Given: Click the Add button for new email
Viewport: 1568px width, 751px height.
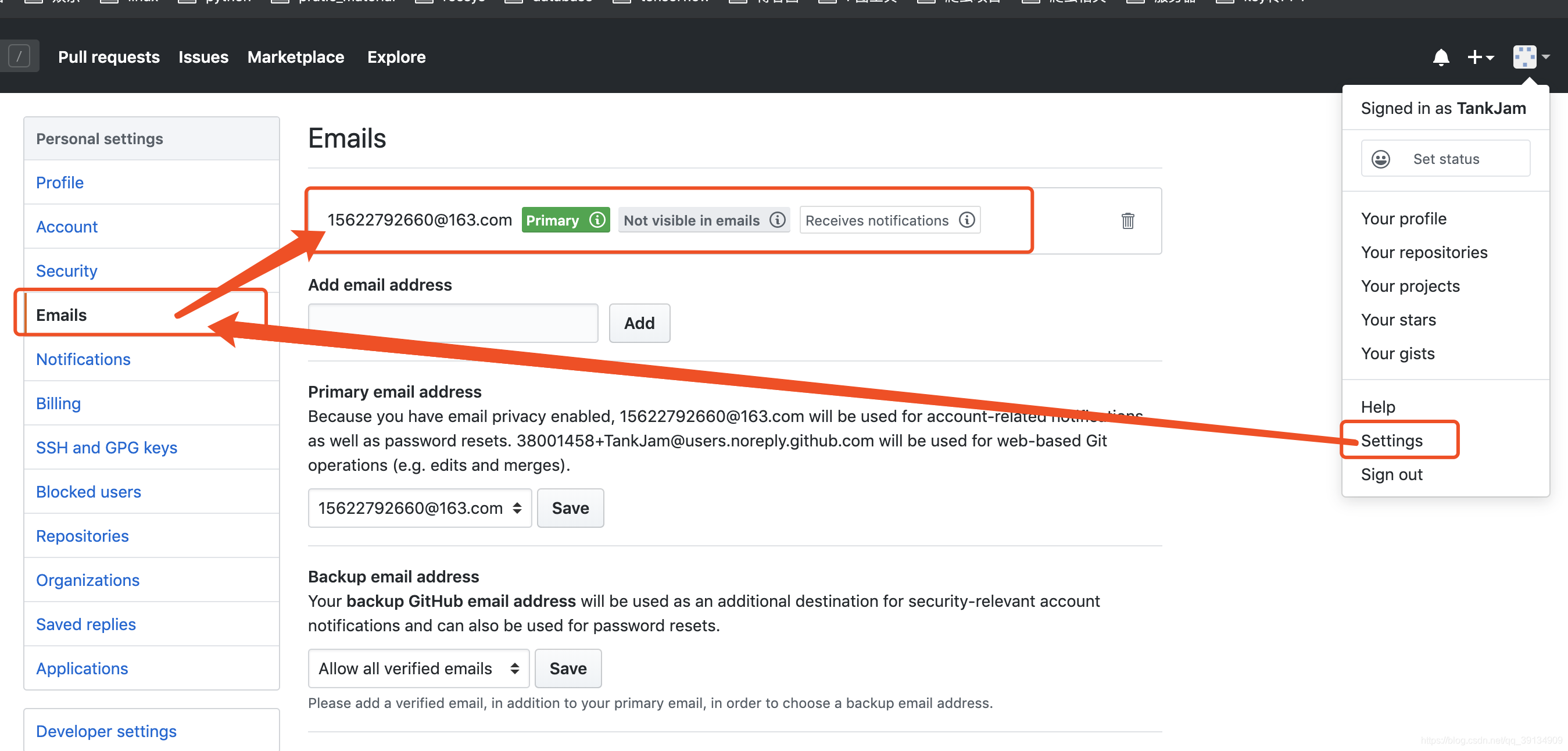Looking at the screenshot, I should tap(639, 323).
